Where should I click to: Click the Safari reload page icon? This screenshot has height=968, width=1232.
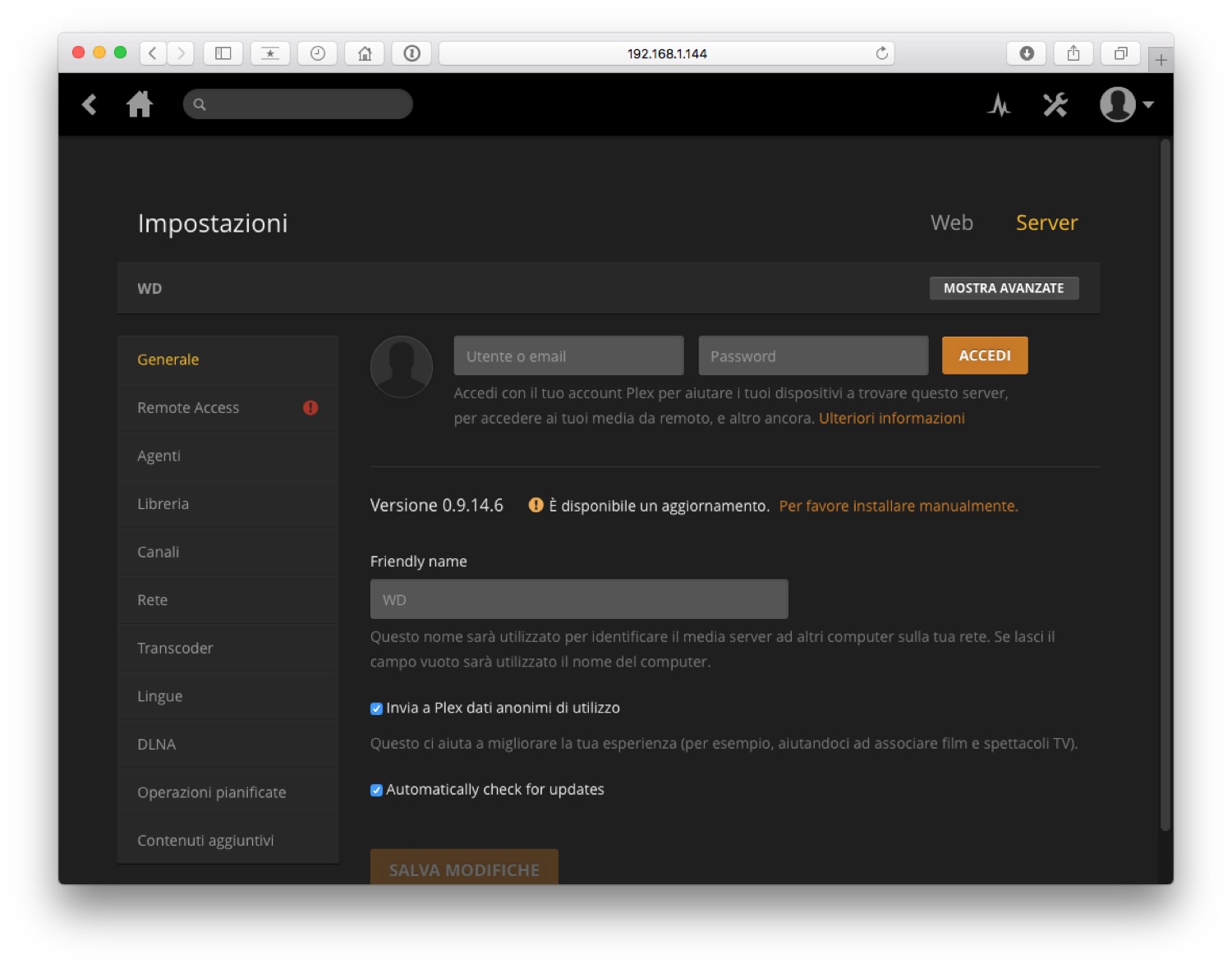coord(882,53)
